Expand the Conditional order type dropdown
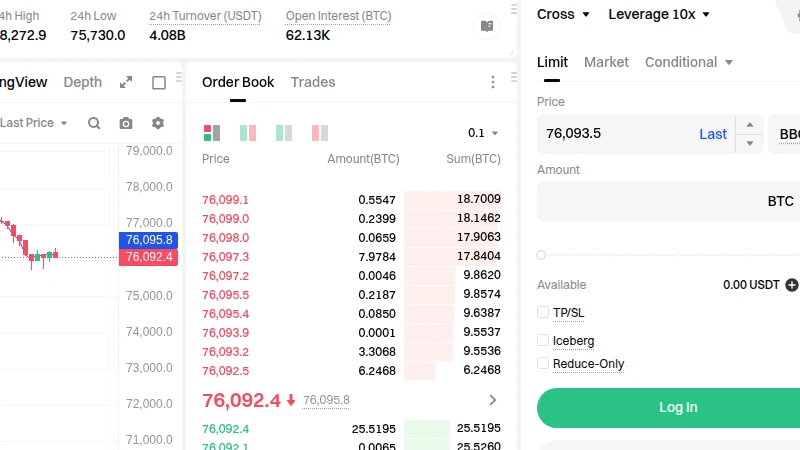Viewport: 800px width, 450px height. coord(689,62)
